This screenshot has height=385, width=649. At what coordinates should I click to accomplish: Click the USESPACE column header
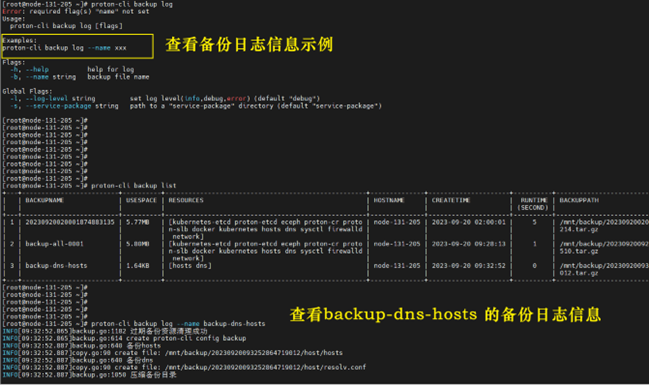142,200
